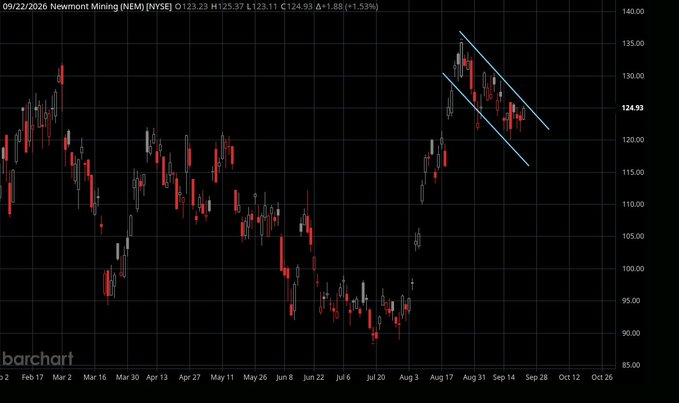679x403 pixels.
Task: Click the 105.00 price axis label
Action: [x=633, y=236]
